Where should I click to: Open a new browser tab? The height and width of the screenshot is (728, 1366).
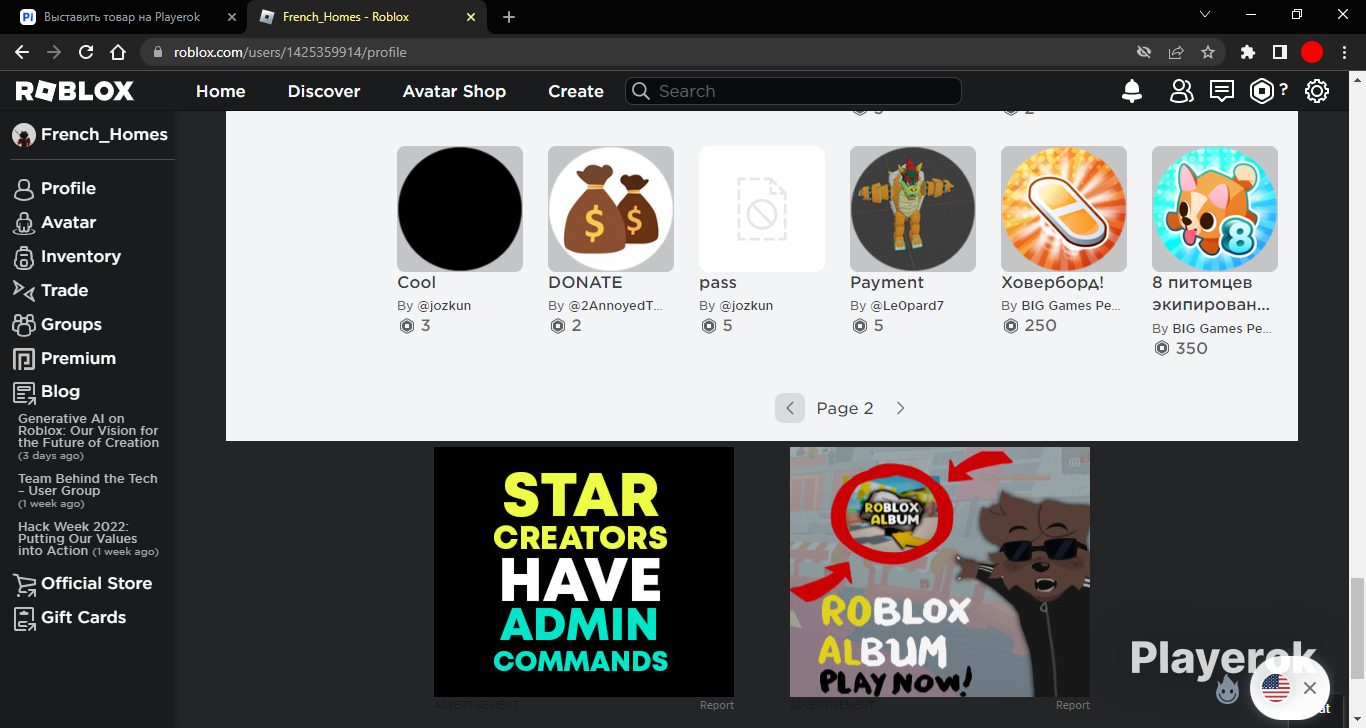pos(509,17)
